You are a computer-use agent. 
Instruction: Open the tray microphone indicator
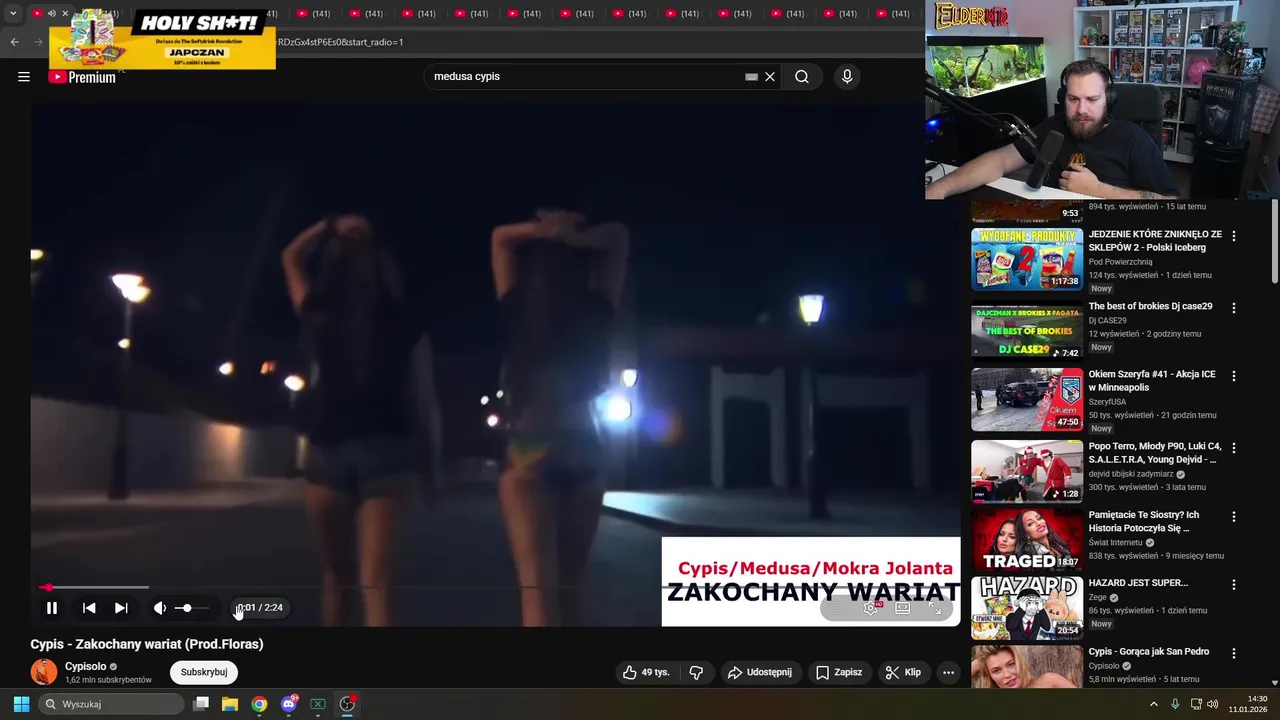coord(1175,704)
